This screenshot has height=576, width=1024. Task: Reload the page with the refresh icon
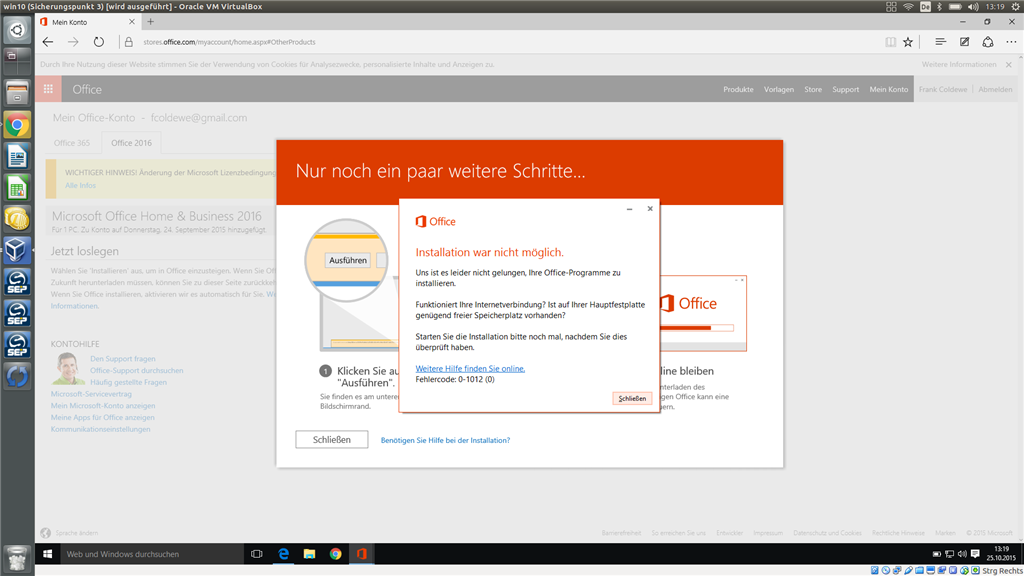coord(99,42)
